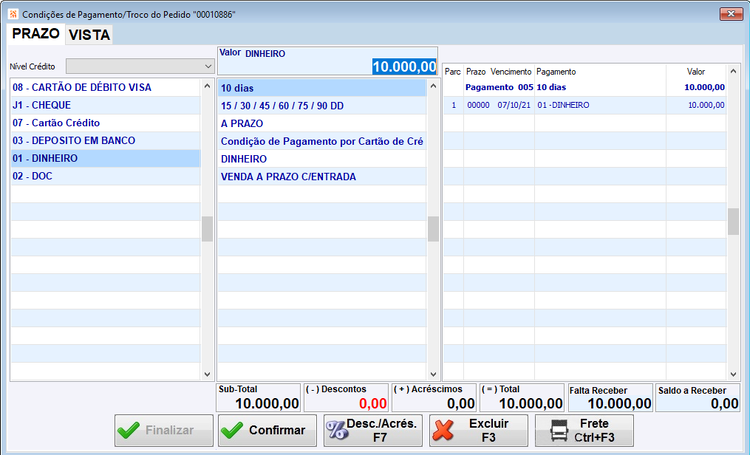Click the application icon in title bar
750x455 pixels.
tap(13, 14)
